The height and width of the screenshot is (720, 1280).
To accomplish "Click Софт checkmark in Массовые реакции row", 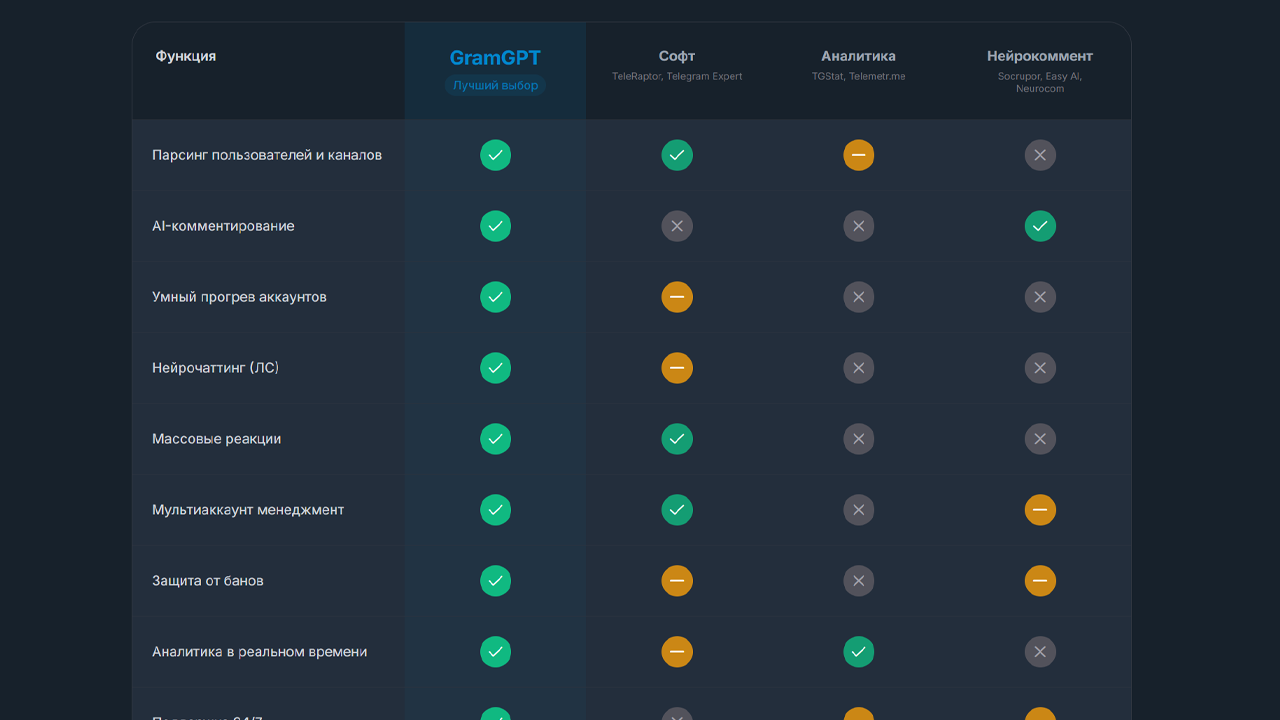I will tap(677, 439).
